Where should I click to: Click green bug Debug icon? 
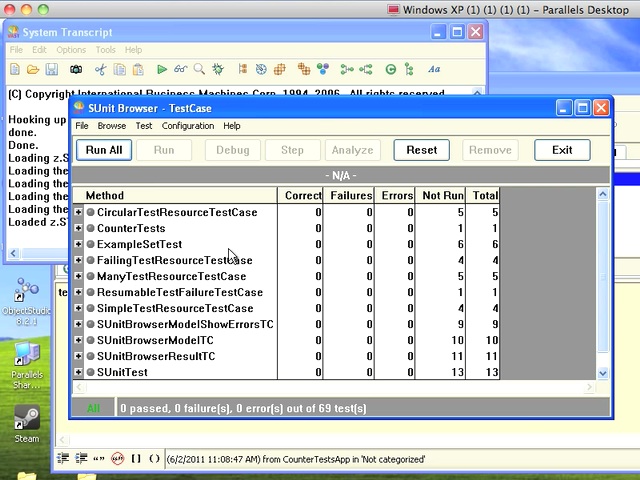click(218, 69)
